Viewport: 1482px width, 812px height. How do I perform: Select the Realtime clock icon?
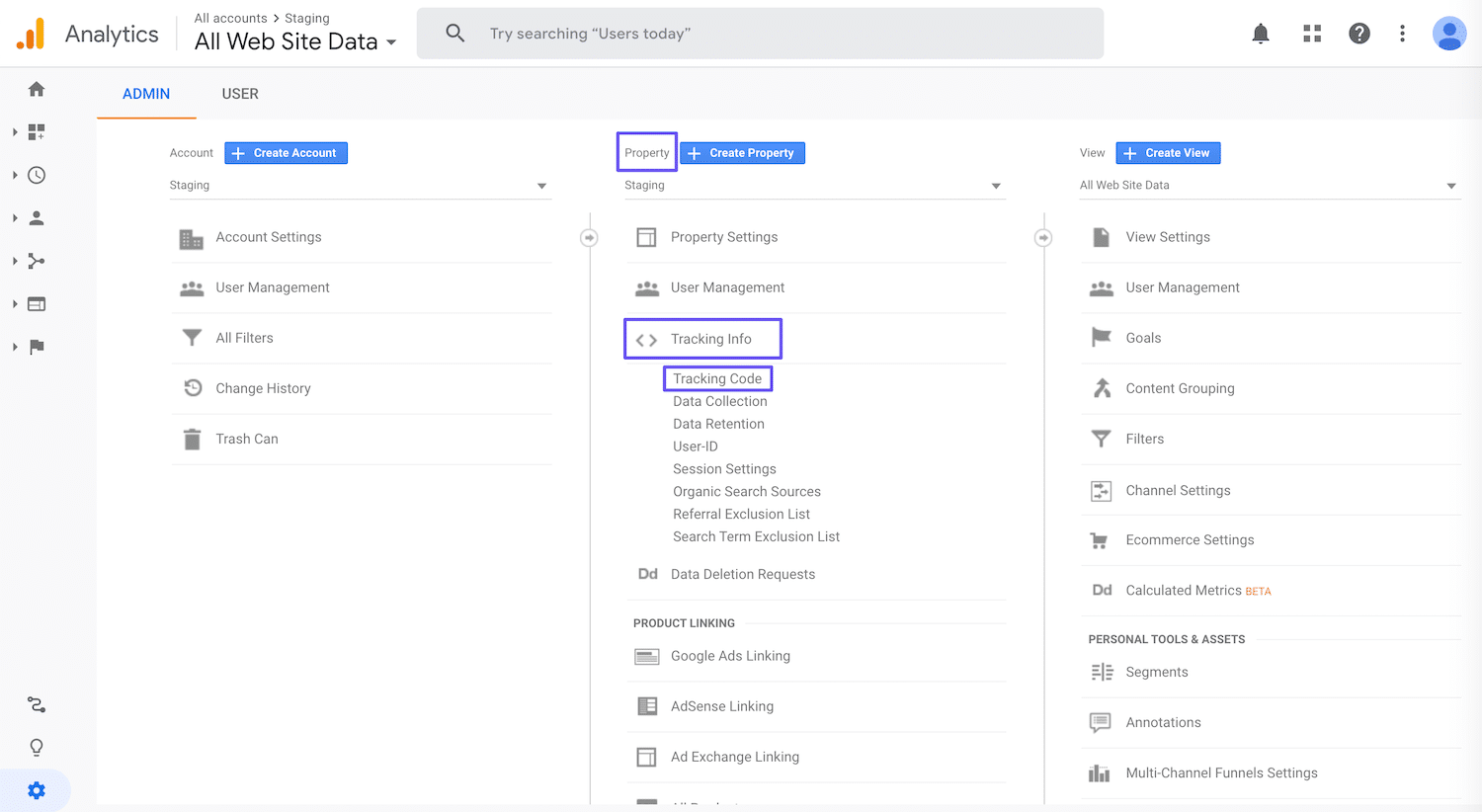tap(36, 175)
